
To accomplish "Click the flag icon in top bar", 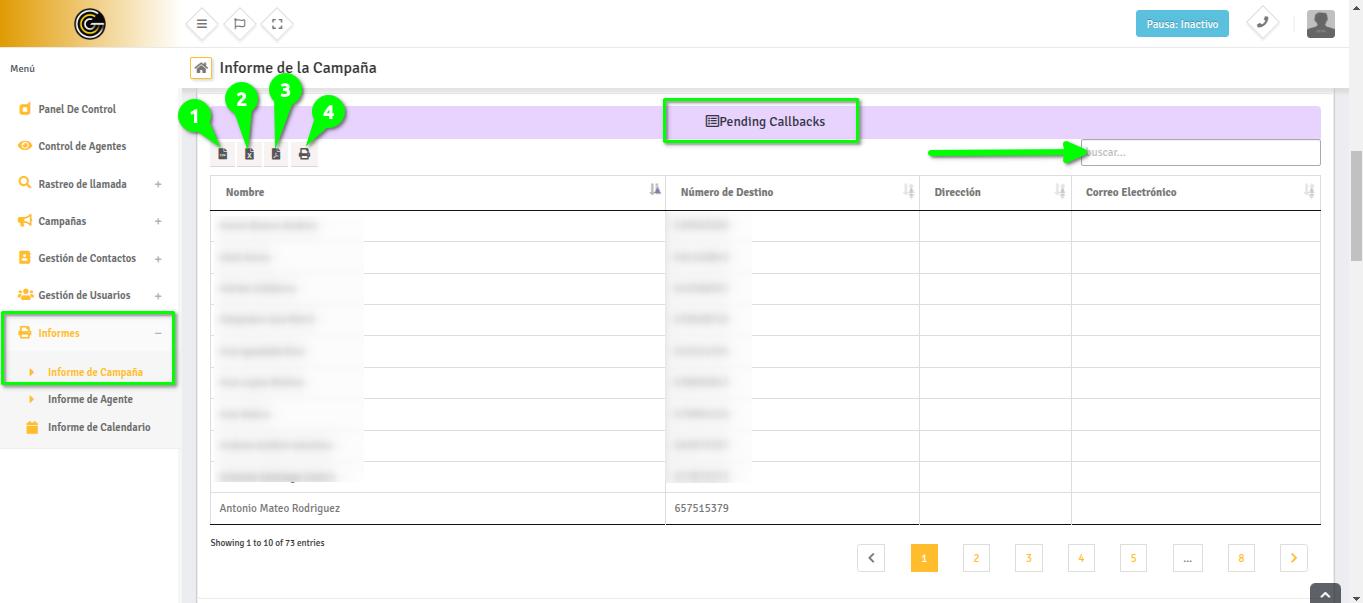I will point(240,24).
